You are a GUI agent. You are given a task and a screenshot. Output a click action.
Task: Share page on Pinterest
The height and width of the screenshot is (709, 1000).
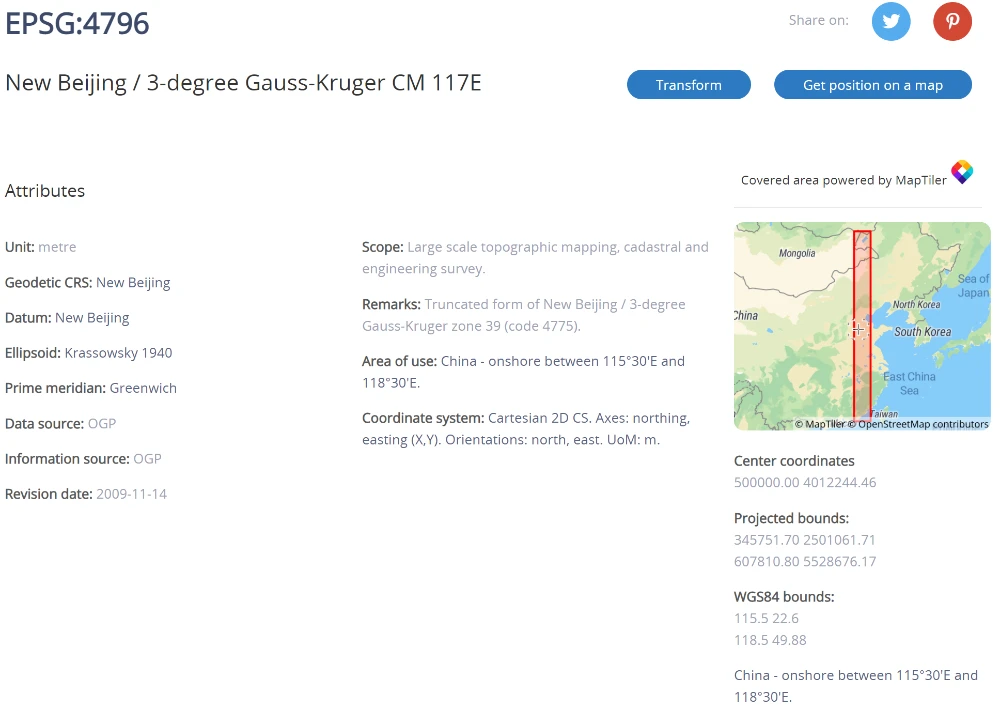pyautogui.click(x=952, y=21)
